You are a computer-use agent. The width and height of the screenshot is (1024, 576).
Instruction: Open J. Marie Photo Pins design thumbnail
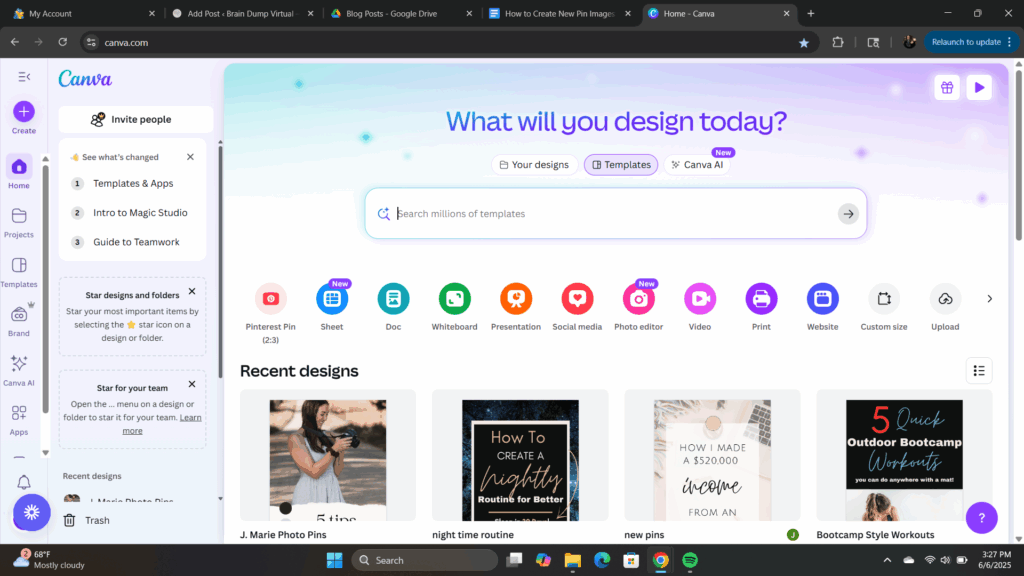point(328,455)
